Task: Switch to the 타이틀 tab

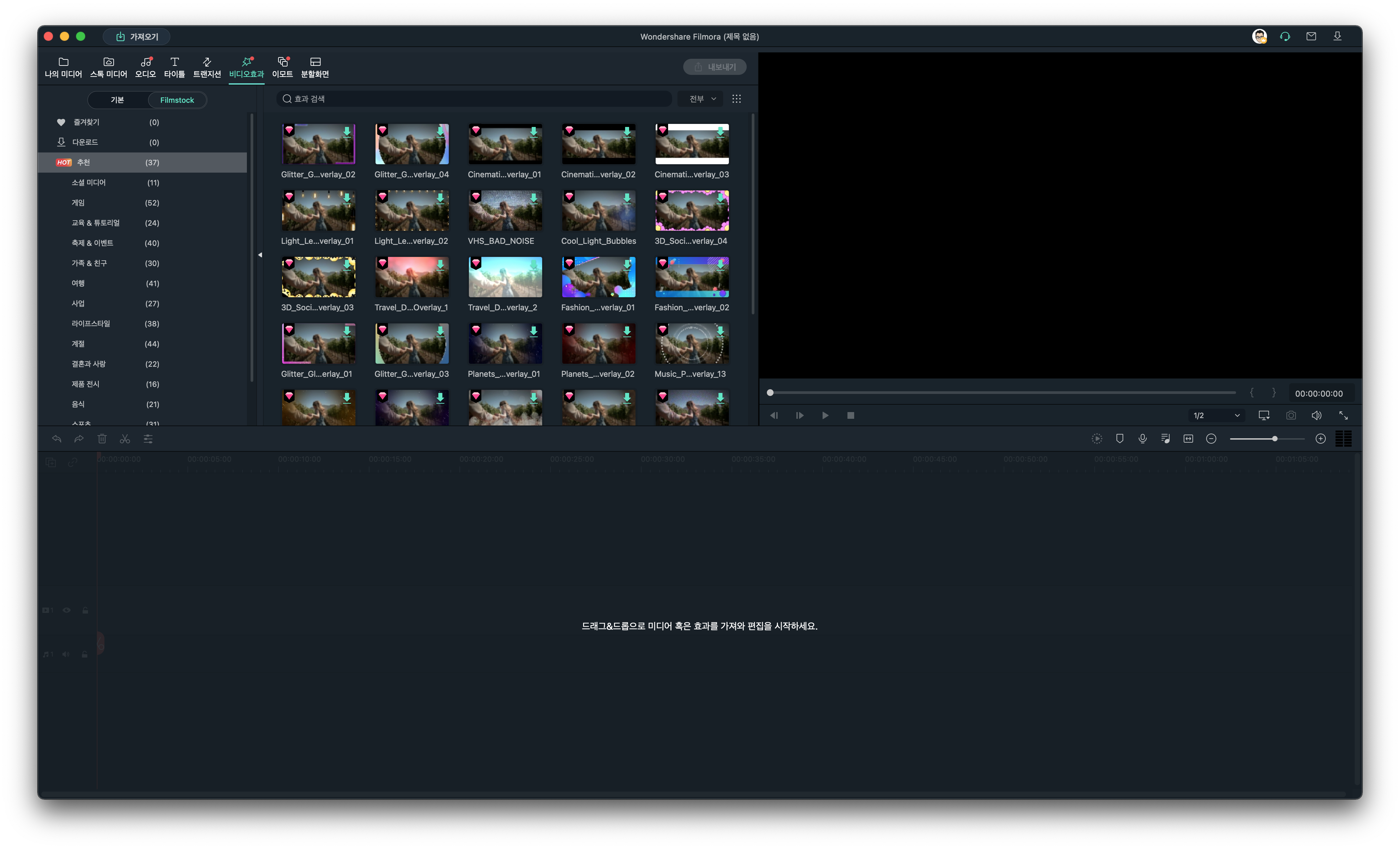Action: [174, 67]
